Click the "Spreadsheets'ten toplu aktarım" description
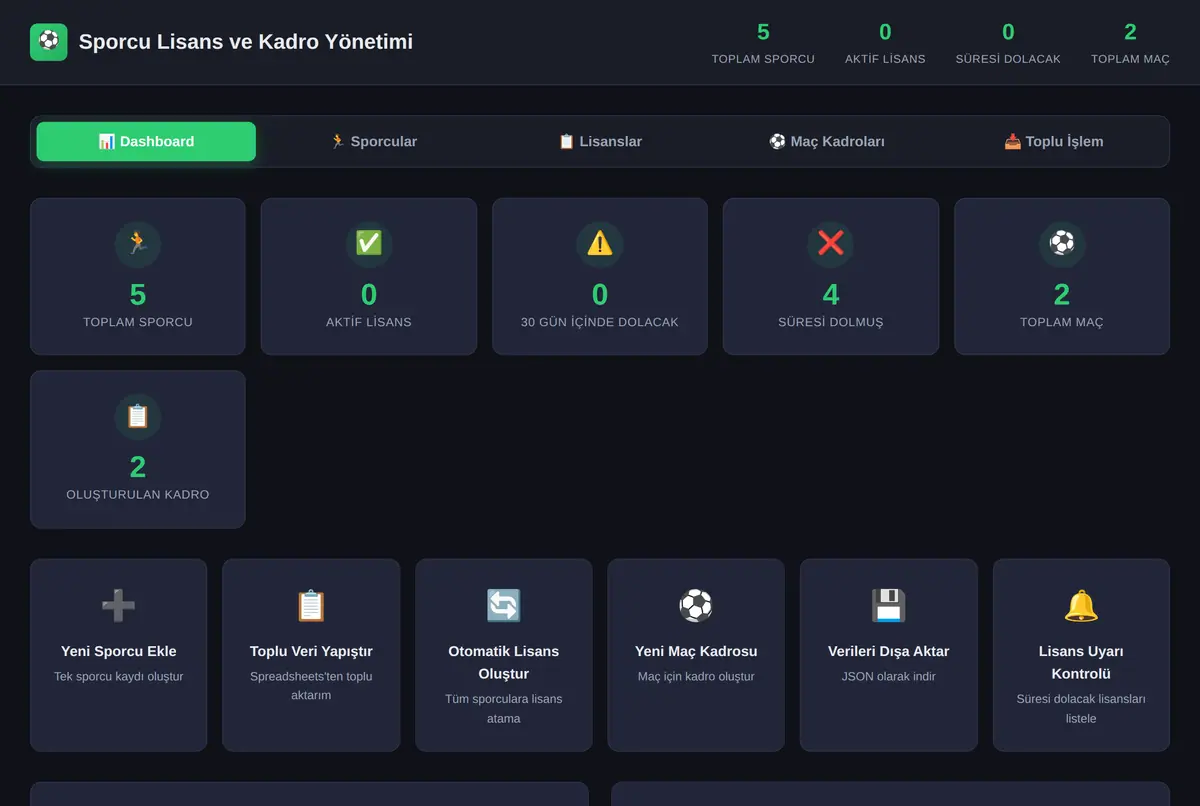This screenshot has width=1200, height=806. click(311, 685)
